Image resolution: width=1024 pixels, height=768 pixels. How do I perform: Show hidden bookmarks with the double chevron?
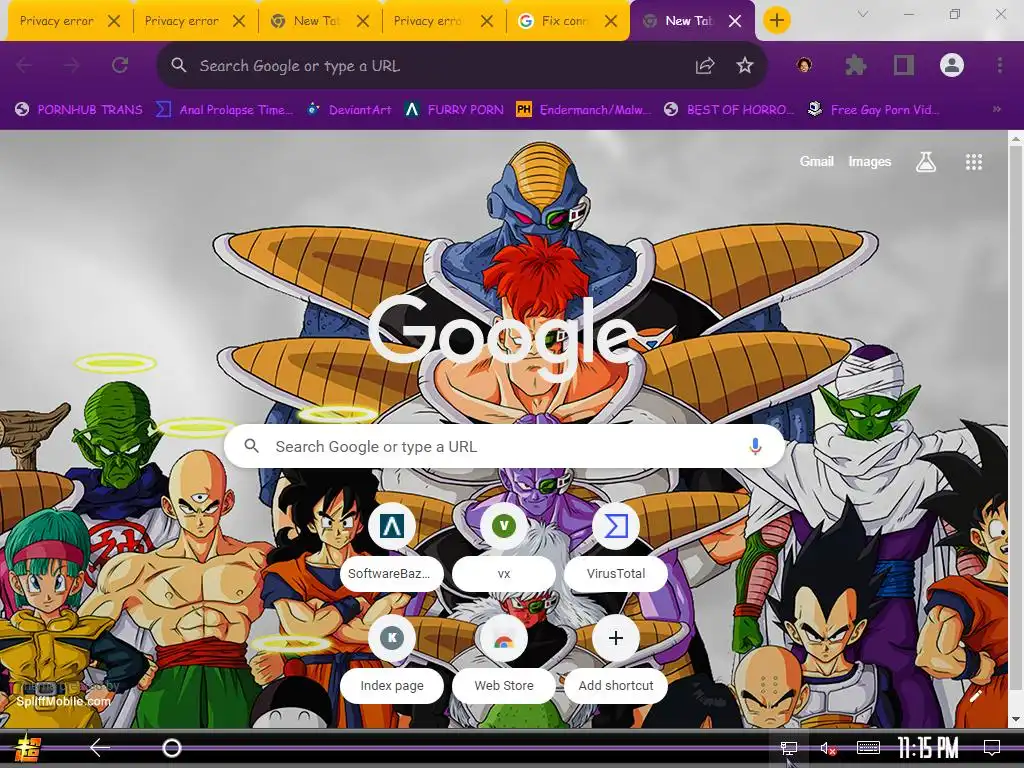pos(997,109)
